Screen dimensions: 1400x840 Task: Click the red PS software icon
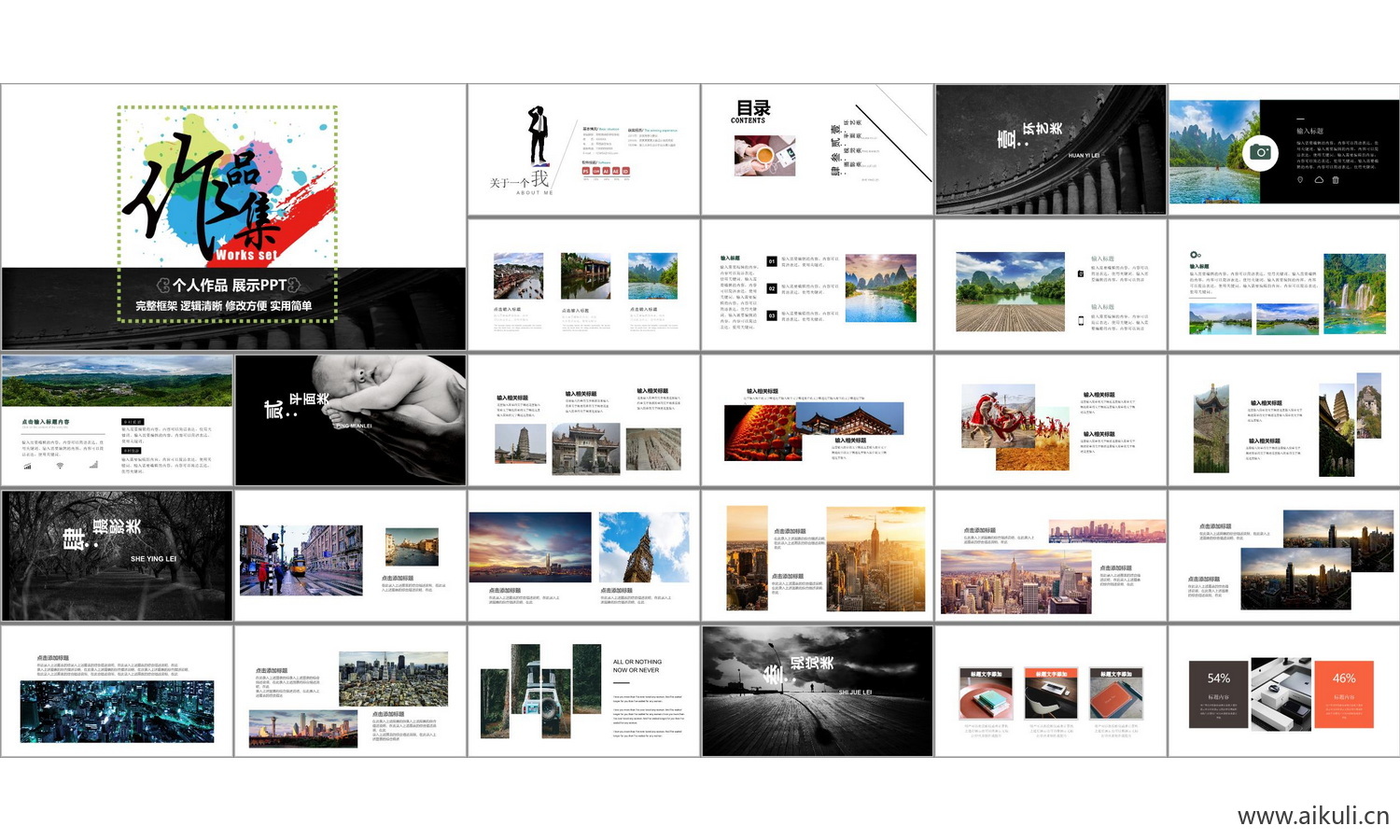click(x=586, y=171)
